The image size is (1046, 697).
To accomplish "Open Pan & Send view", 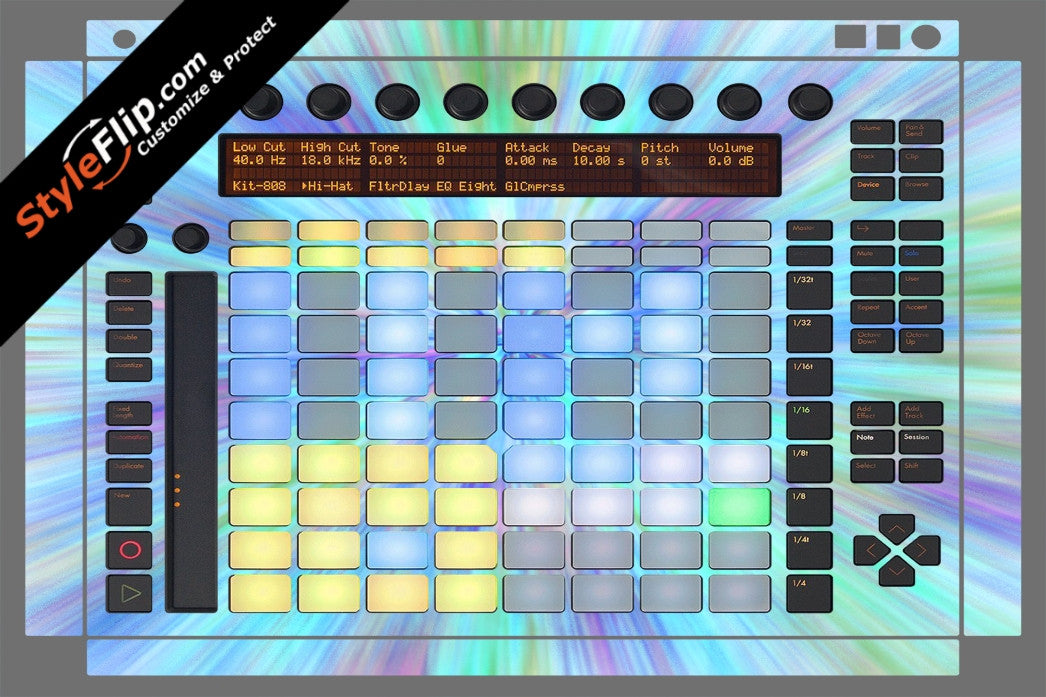I will [x=919, y=131].
